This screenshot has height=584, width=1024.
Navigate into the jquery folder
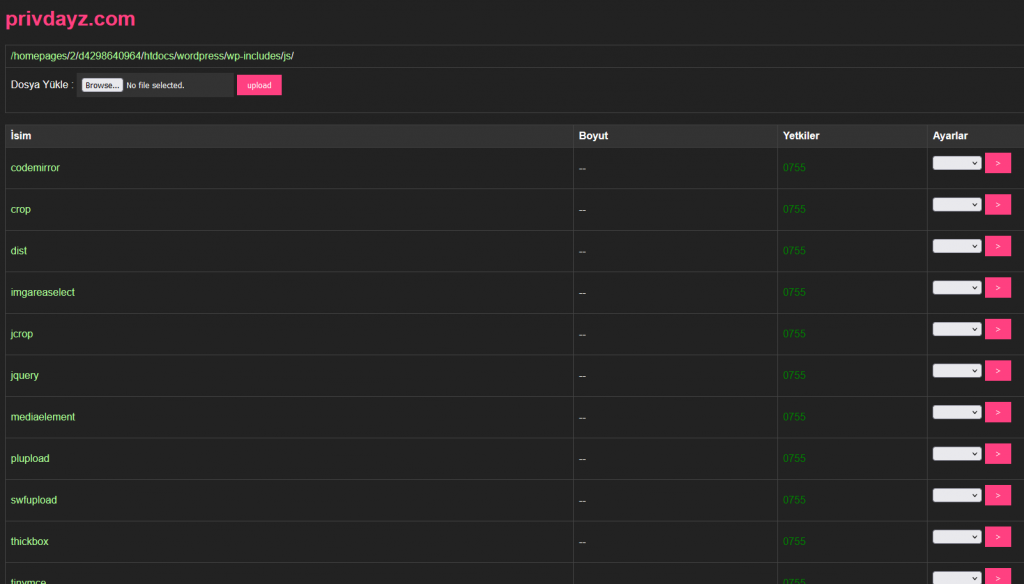25,375
